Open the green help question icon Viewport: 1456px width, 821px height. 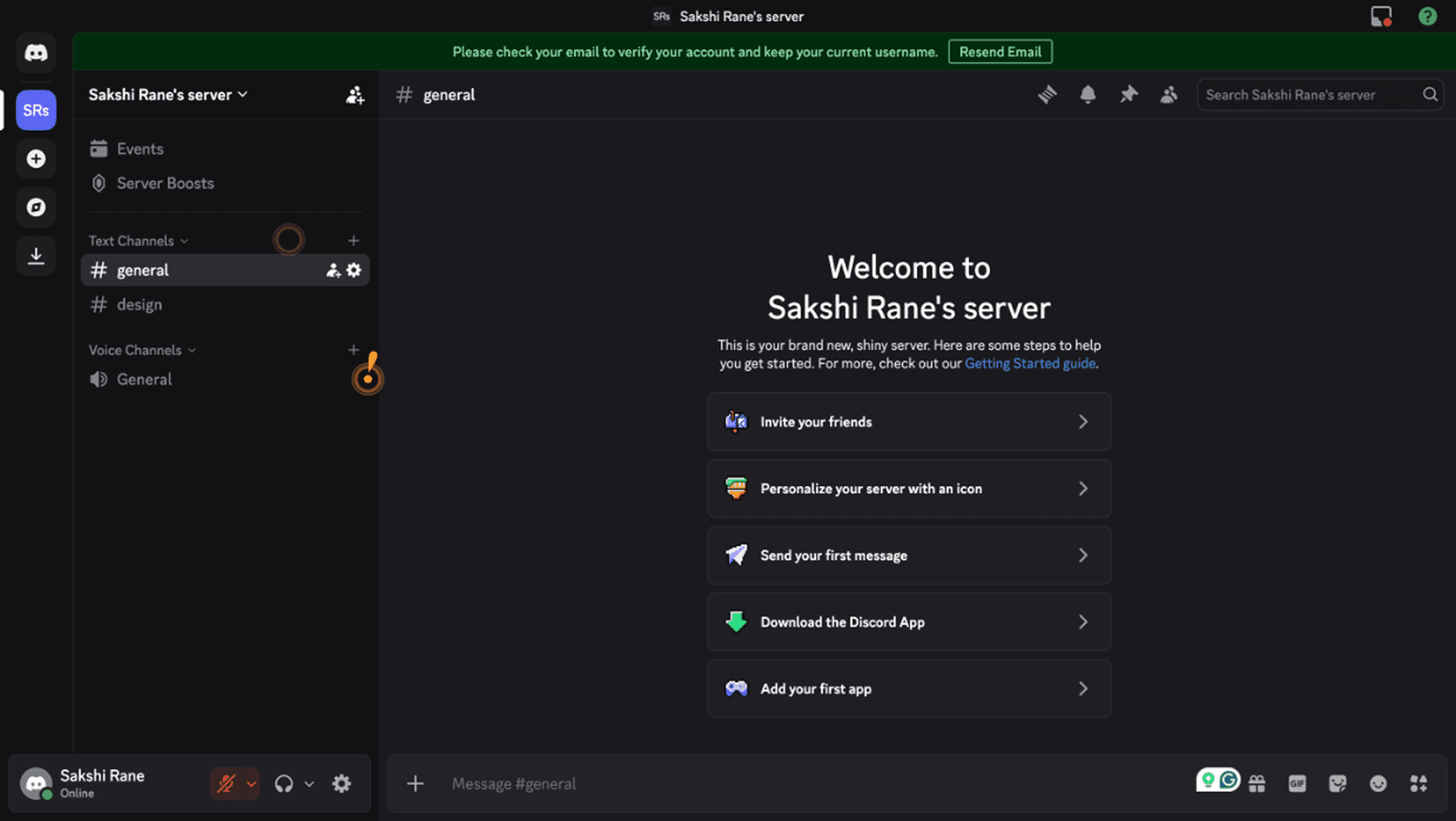coord(1427,16)
